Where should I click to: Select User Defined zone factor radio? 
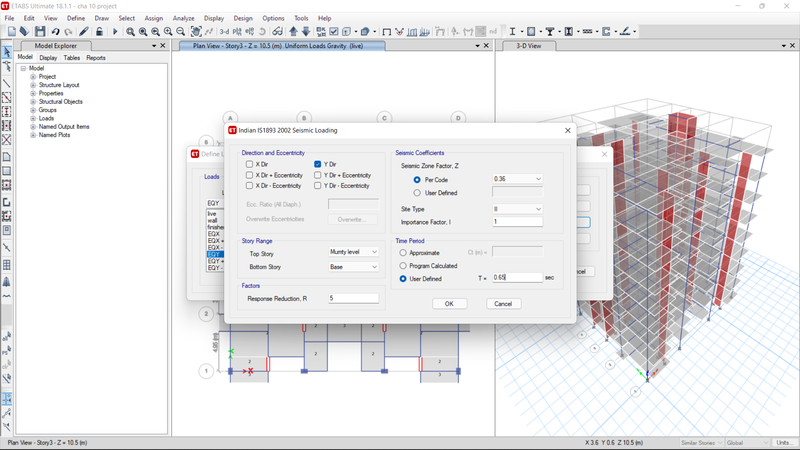pyautogui.click(x=417, y=193)
